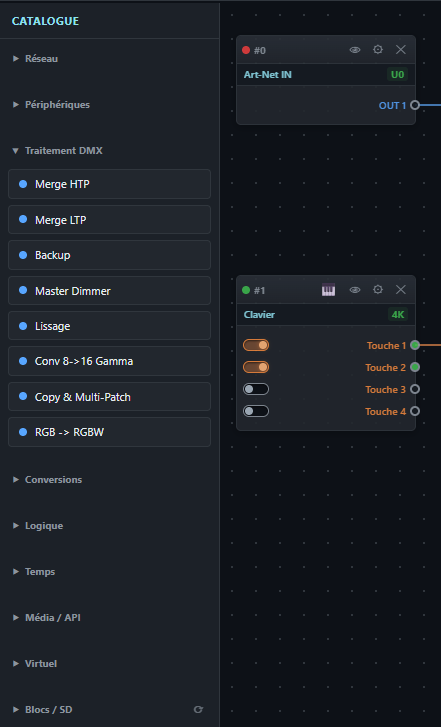Enable the Touche 3 switch
Image resolution: width=441 pixels, height=727 pixels.
(256, 389)
